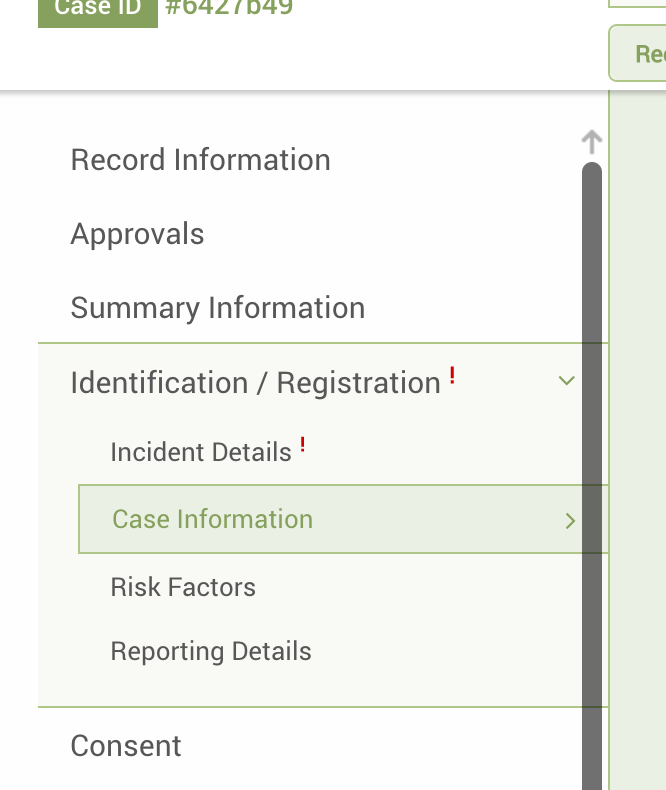The image size is (666, 790).
Task: Go to Risk Factors subsection
Action: (183, 587)
